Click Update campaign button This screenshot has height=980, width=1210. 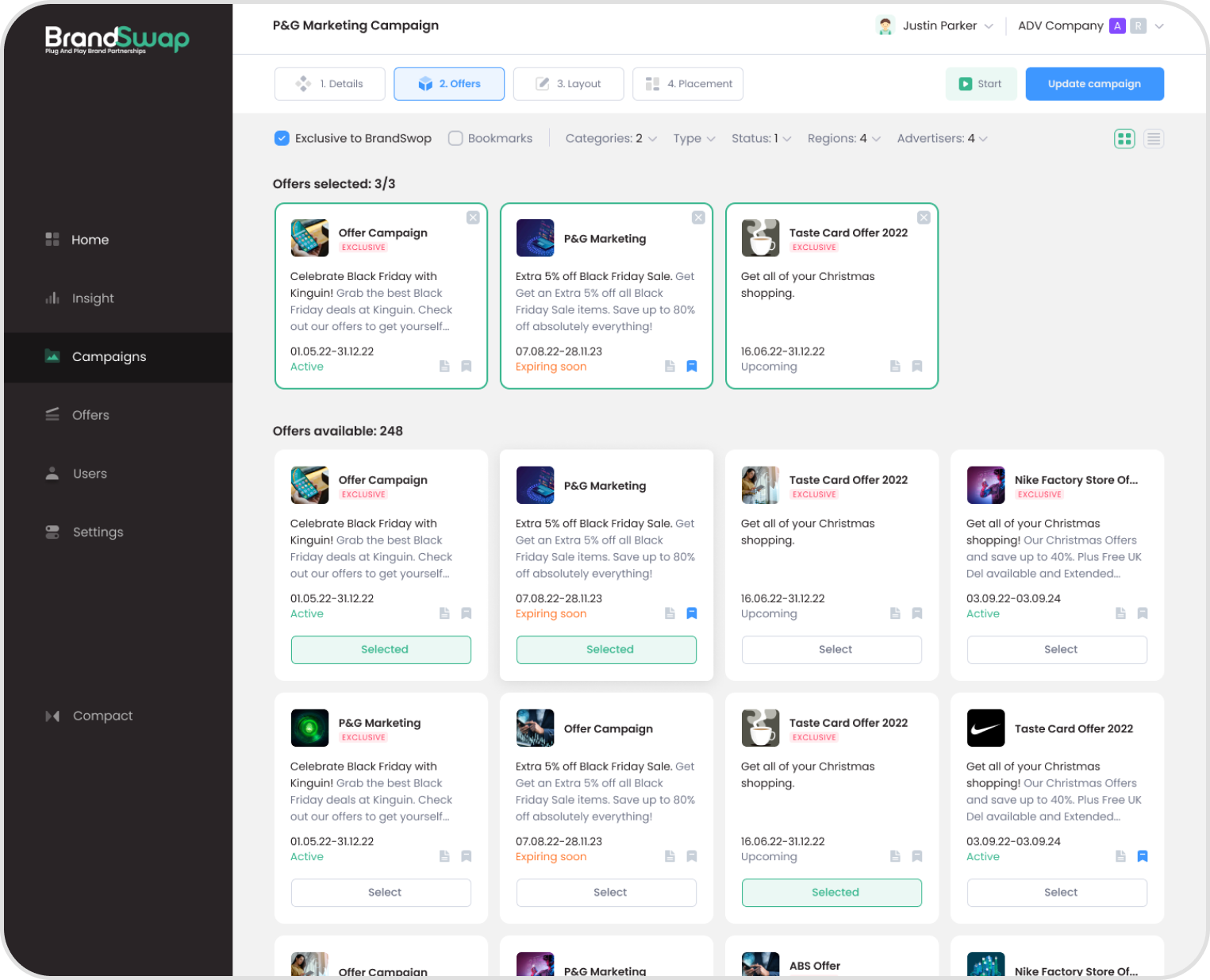coord(1095,84)
